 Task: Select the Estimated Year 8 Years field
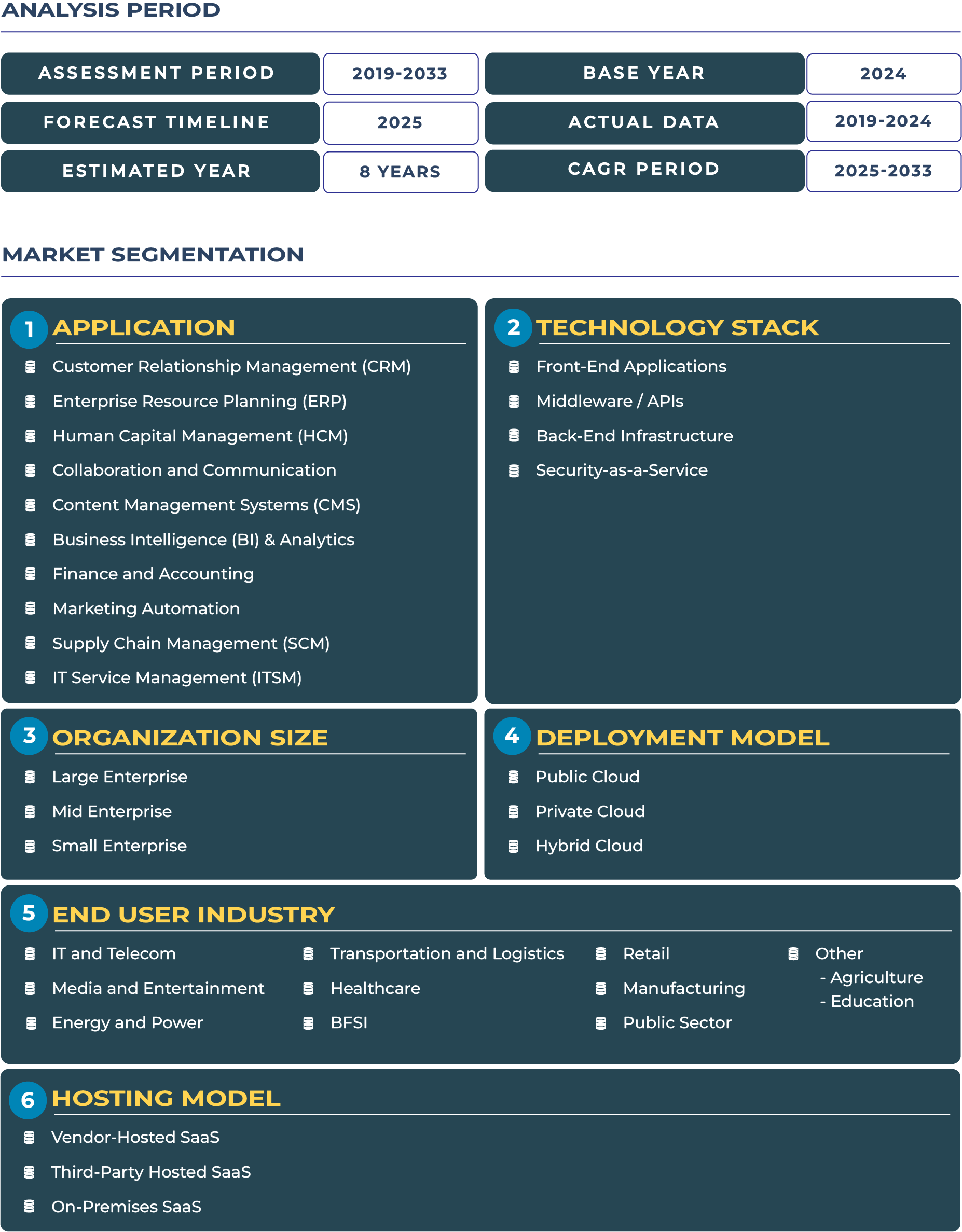(400, 172)
